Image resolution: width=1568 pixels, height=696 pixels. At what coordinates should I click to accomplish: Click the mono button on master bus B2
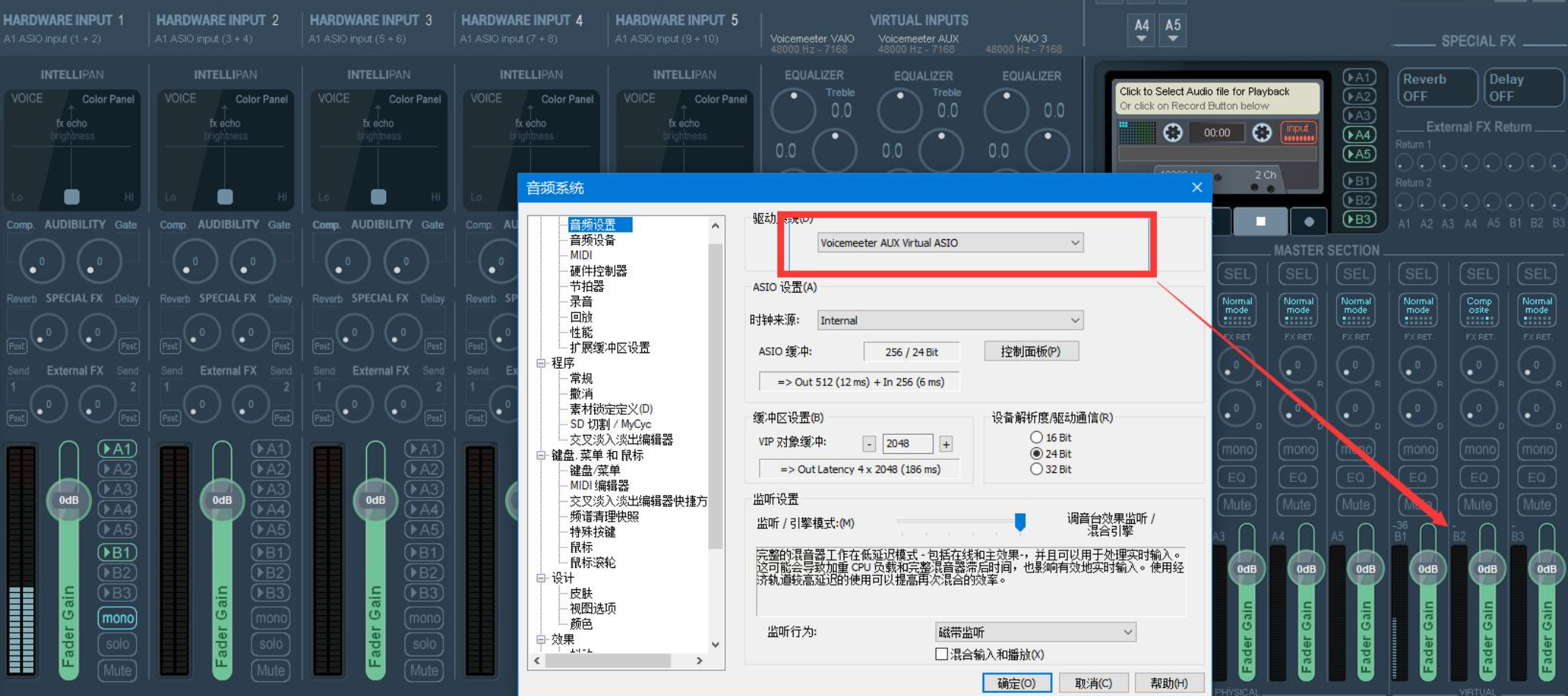click(x=1479, y=450)
